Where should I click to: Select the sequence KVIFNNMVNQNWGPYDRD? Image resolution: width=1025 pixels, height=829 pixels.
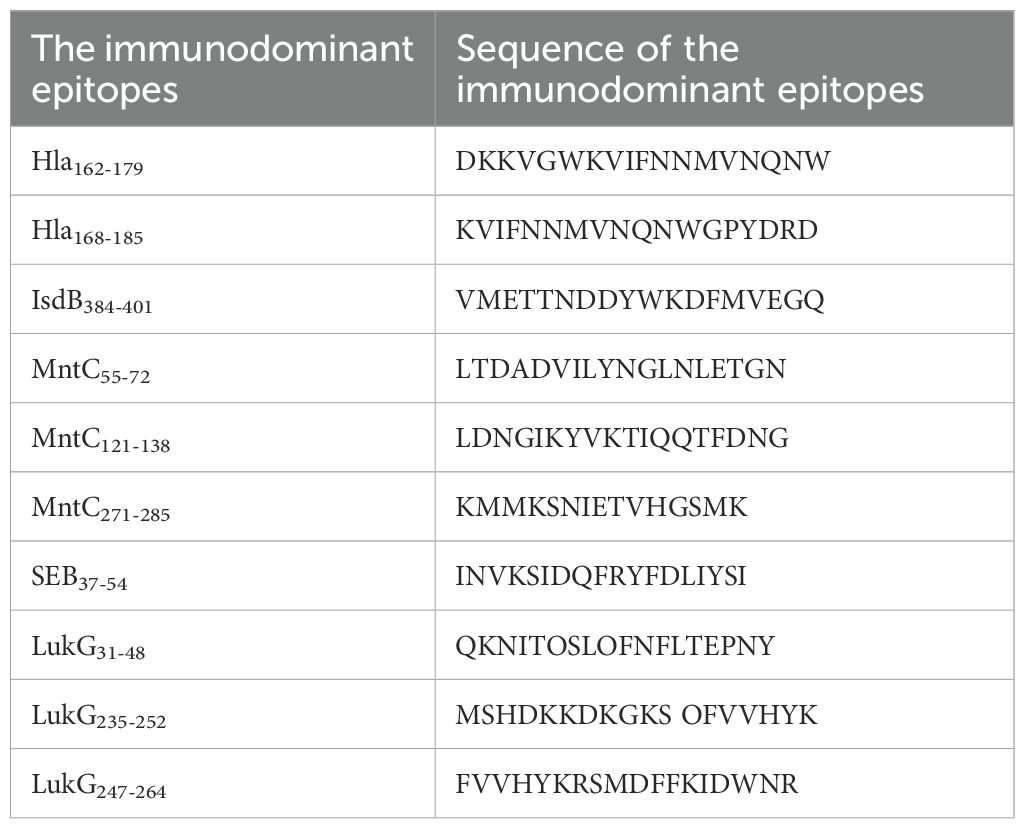tap(636, 230)
